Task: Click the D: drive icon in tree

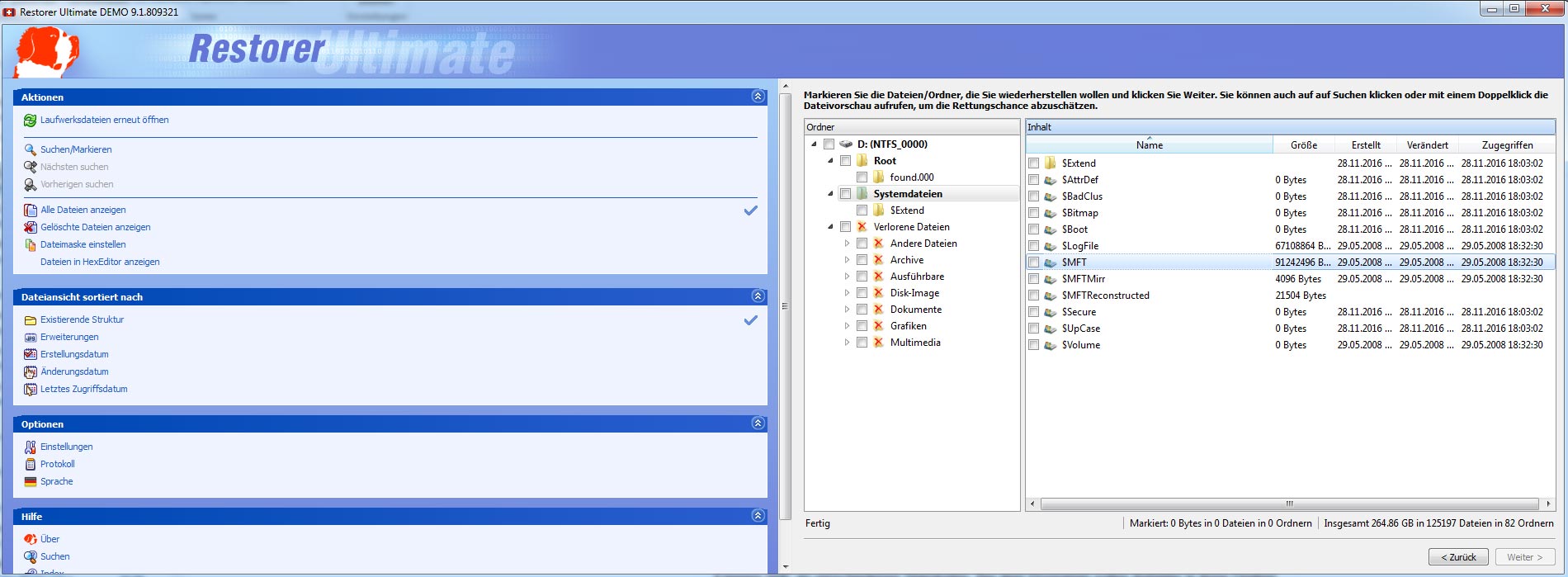Action: [846, 144]
